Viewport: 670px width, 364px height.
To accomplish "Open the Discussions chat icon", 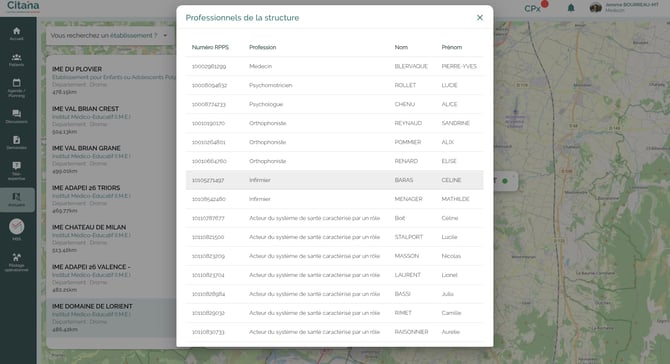I will (x=16, y=114).
